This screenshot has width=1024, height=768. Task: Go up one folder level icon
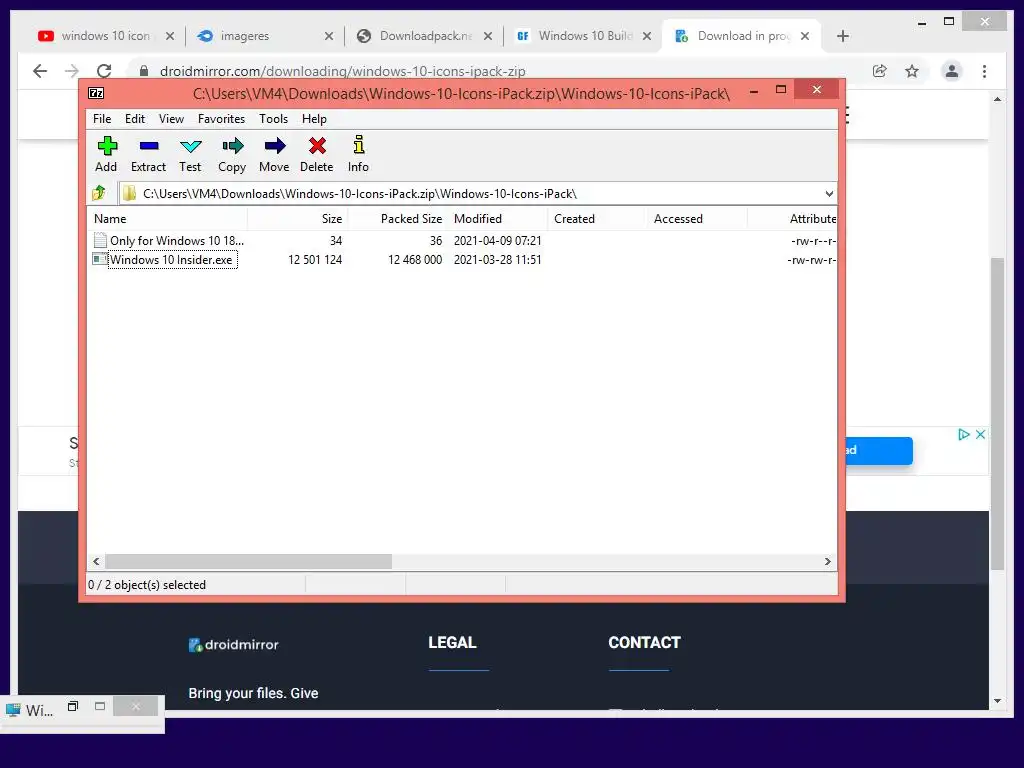point(99,193)
